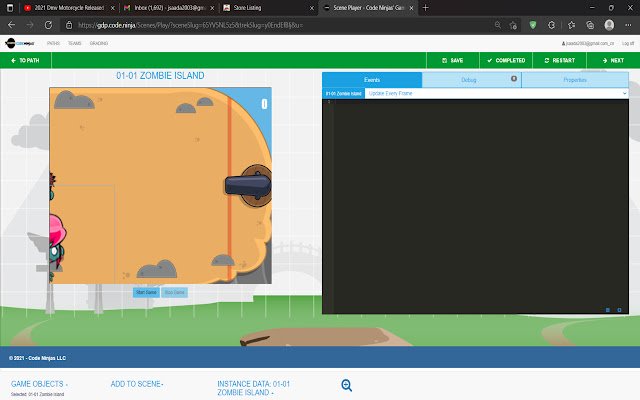This screenshot has width=640, height=400.
Task: Expand the GAME OBJECTS section
Action: 39,384
